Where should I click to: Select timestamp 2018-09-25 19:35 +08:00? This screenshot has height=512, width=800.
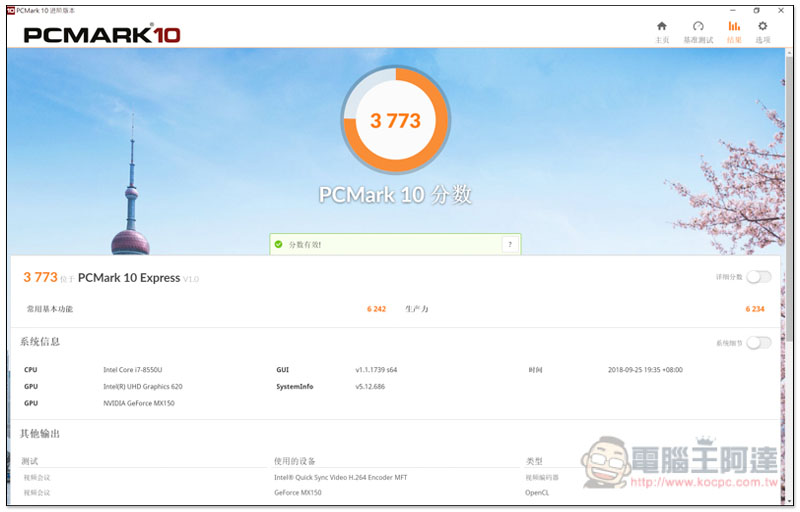pyautogui.click(x=645, y=370)
